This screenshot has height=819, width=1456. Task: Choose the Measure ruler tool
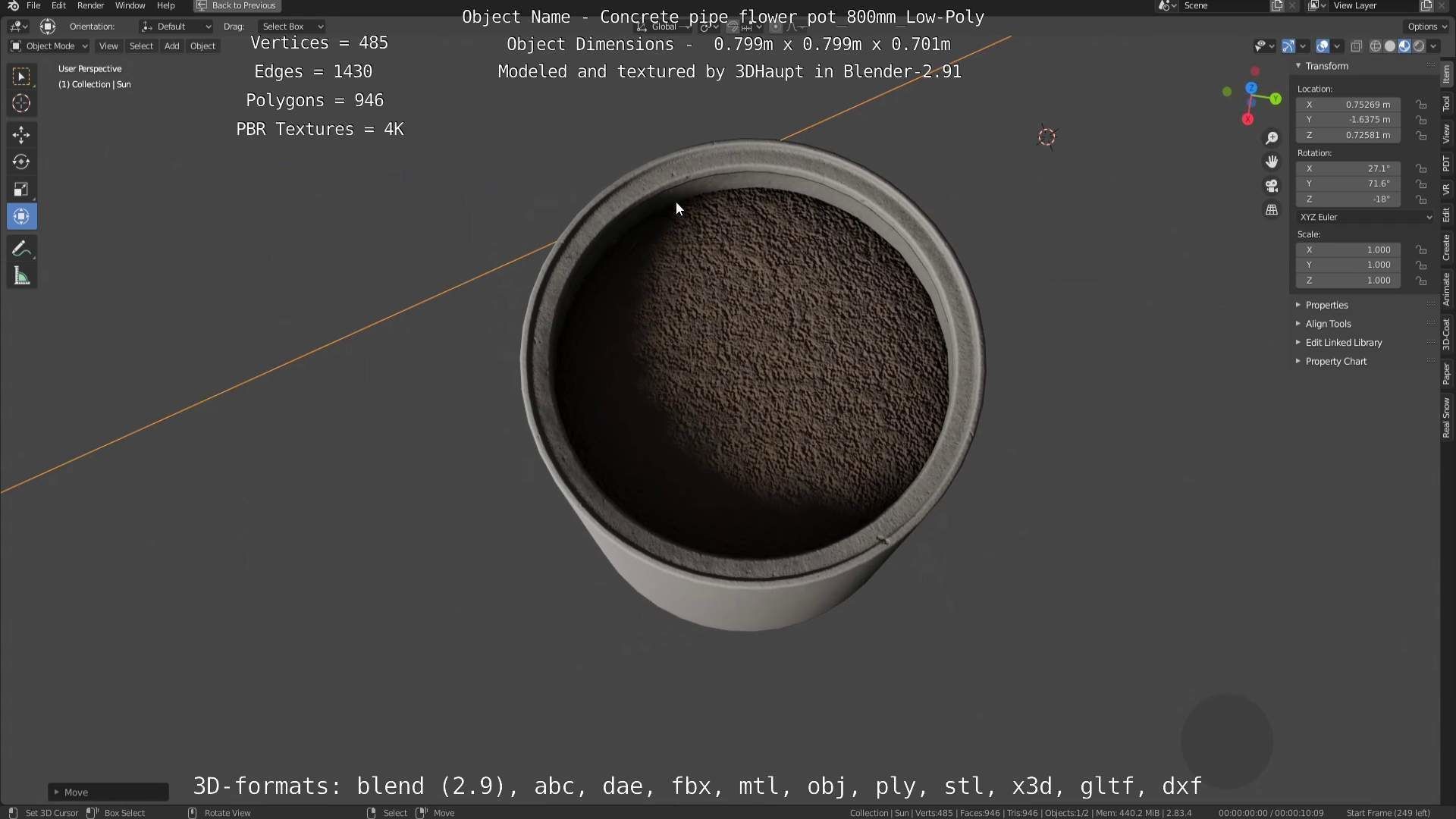21,277
